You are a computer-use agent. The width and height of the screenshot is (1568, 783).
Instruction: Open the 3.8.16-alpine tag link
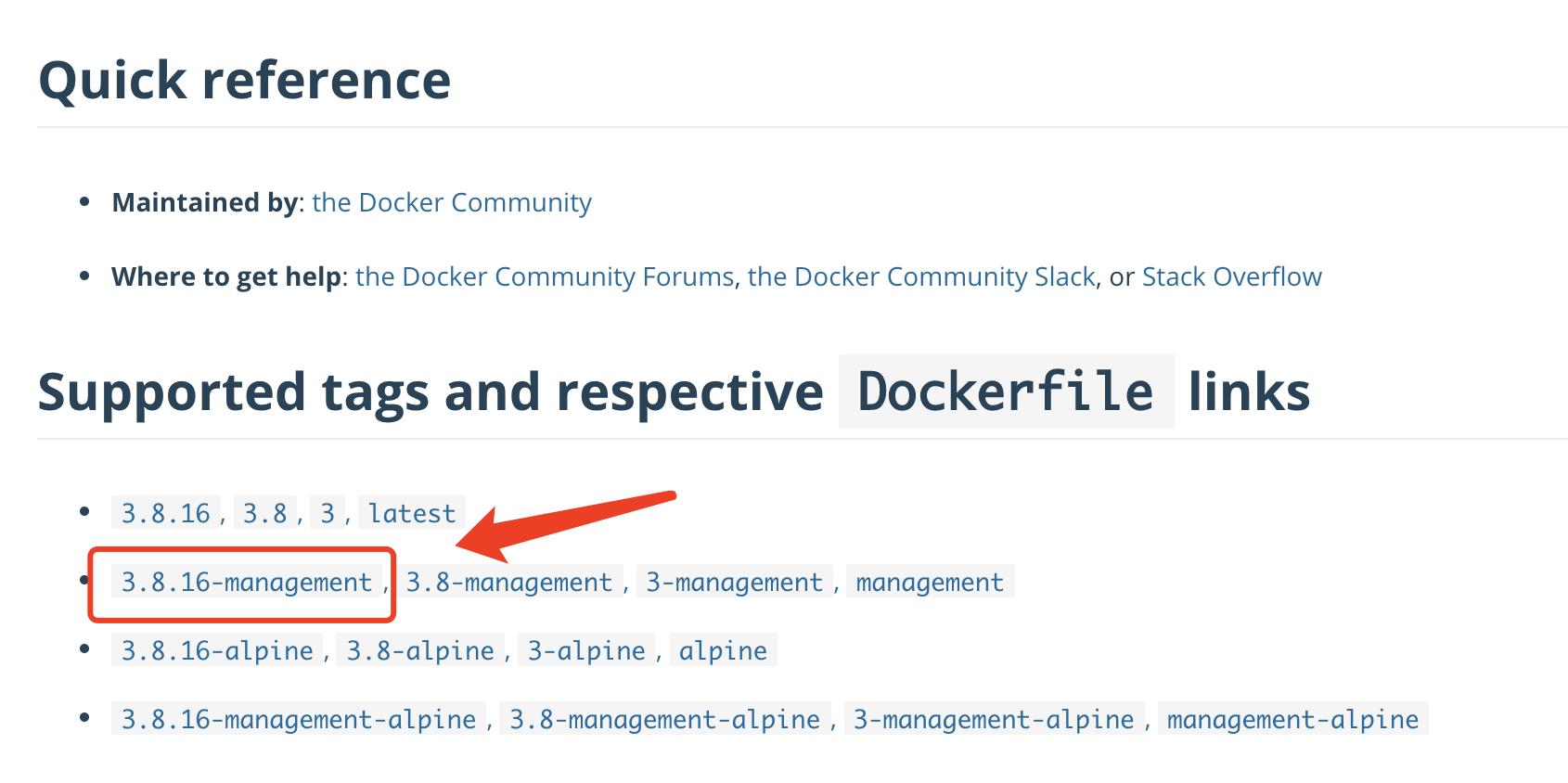pyautogui.click(x=217, y=650)
